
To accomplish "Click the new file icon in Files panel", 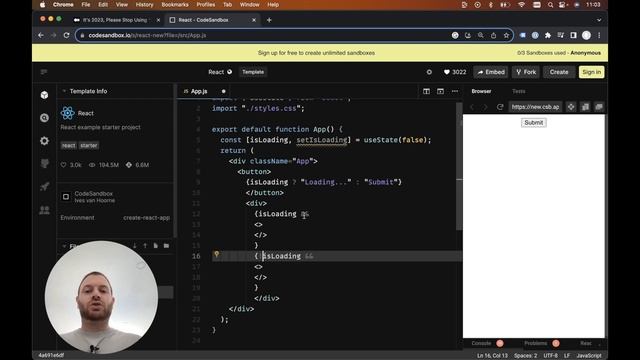I will point(156,246).
